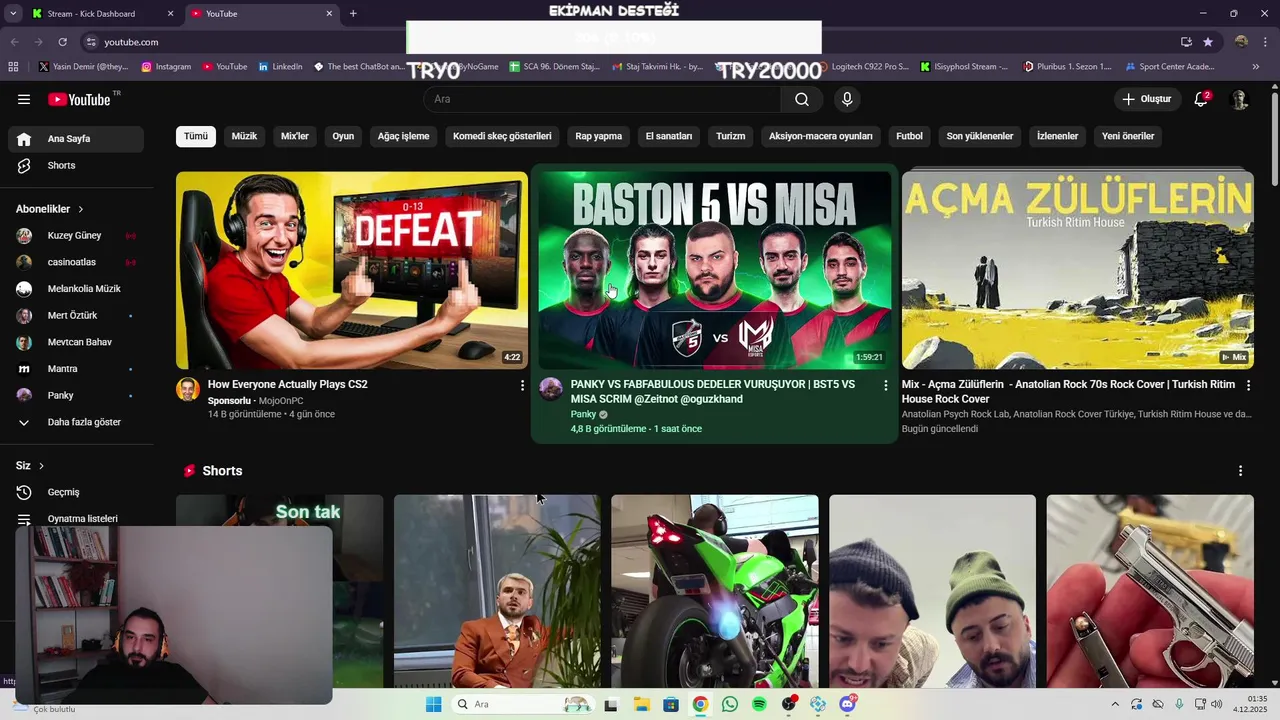The width and height of the screenshot is (1280, 720).
Task: Switch to the Stream - Kick Dashboard tab
Action: pos(102,14)
